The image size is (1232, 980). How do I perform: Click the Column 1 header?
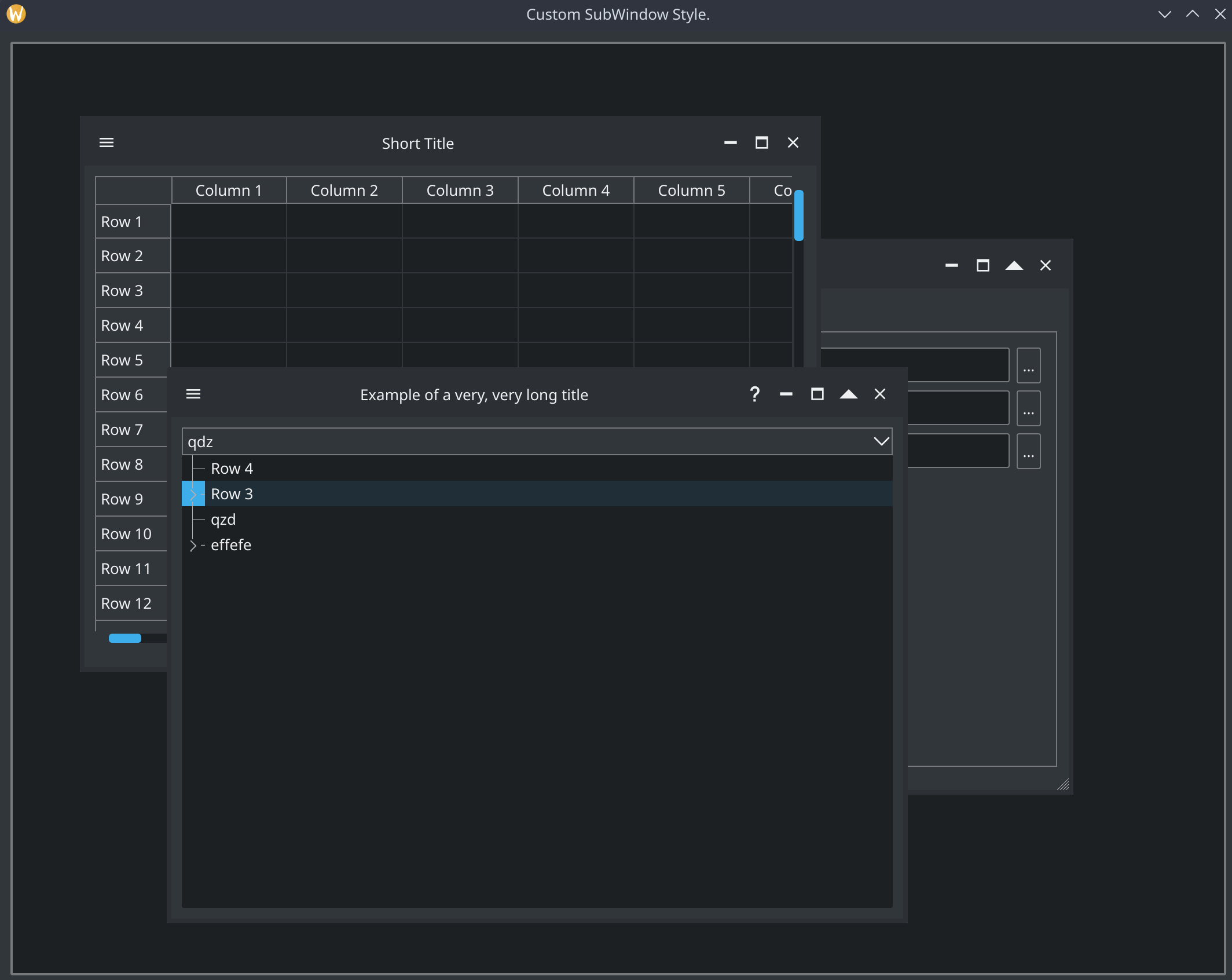229,190
